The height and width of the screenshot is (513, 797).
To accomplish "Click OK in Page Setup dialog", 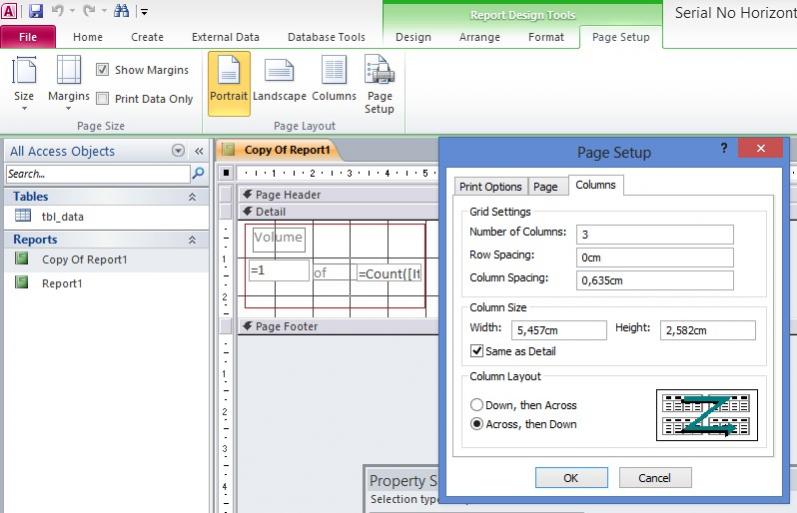I will (x=571, y=478).
